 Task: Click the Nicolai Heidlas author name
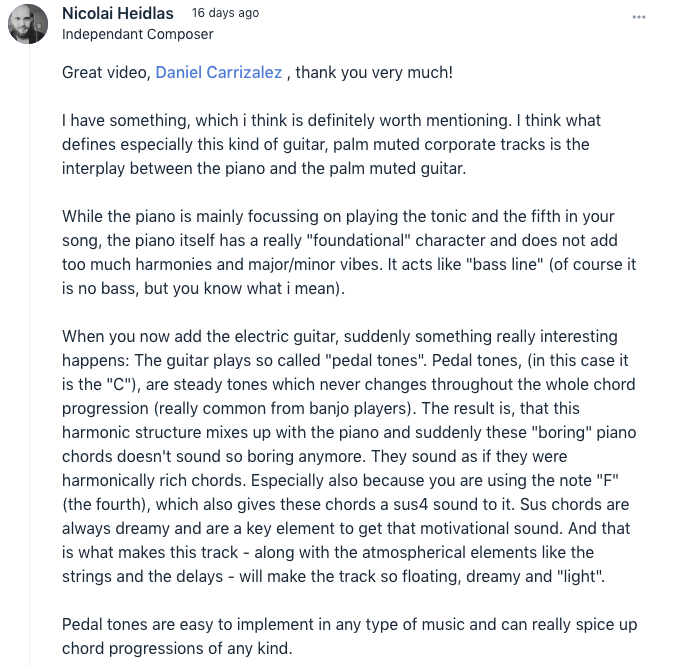pos(118,13)
